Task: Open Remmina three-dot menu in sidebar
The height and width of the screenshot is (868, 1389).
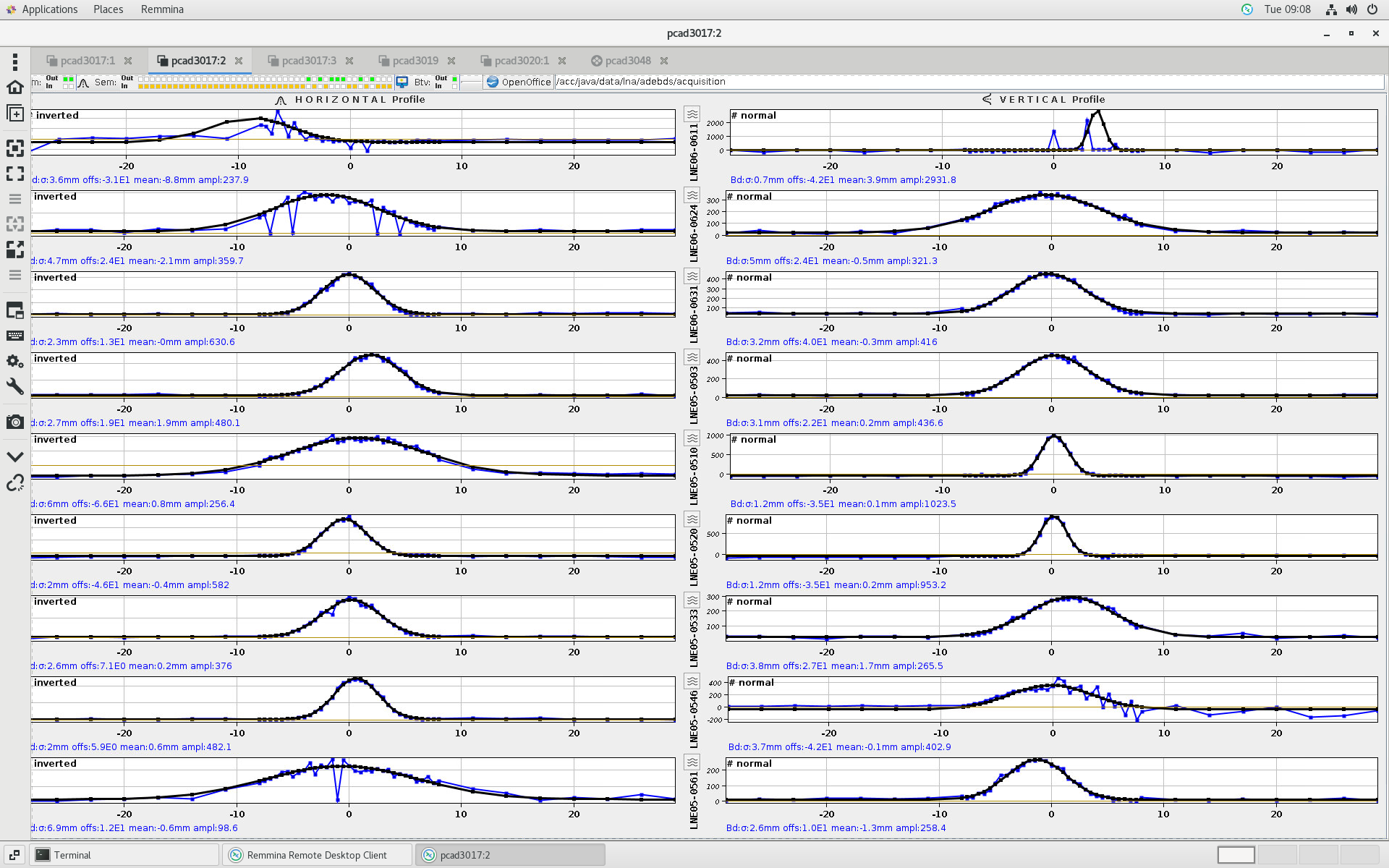Action: (x=15, y=61)
